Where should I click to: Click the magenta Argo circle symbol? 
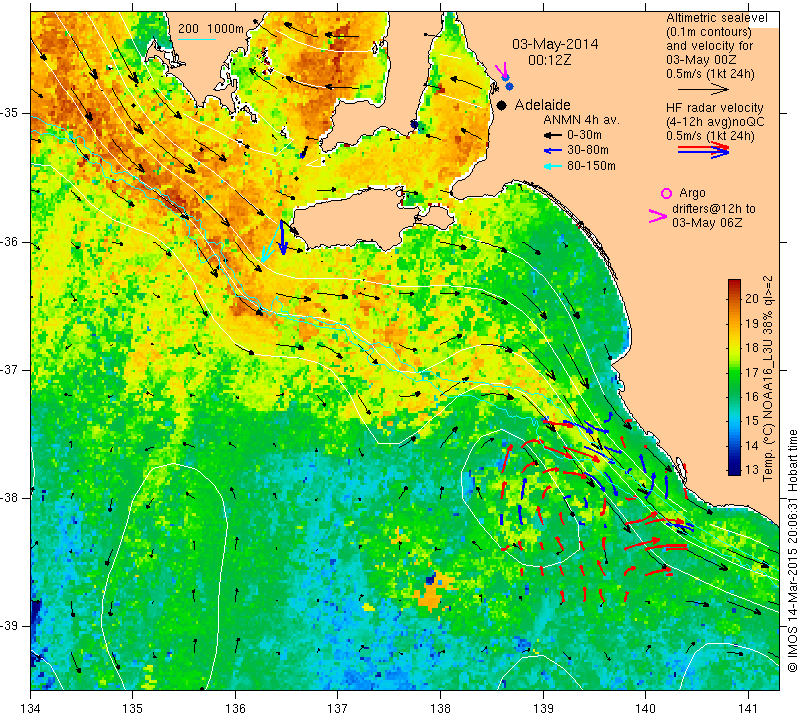coord(666,193)
